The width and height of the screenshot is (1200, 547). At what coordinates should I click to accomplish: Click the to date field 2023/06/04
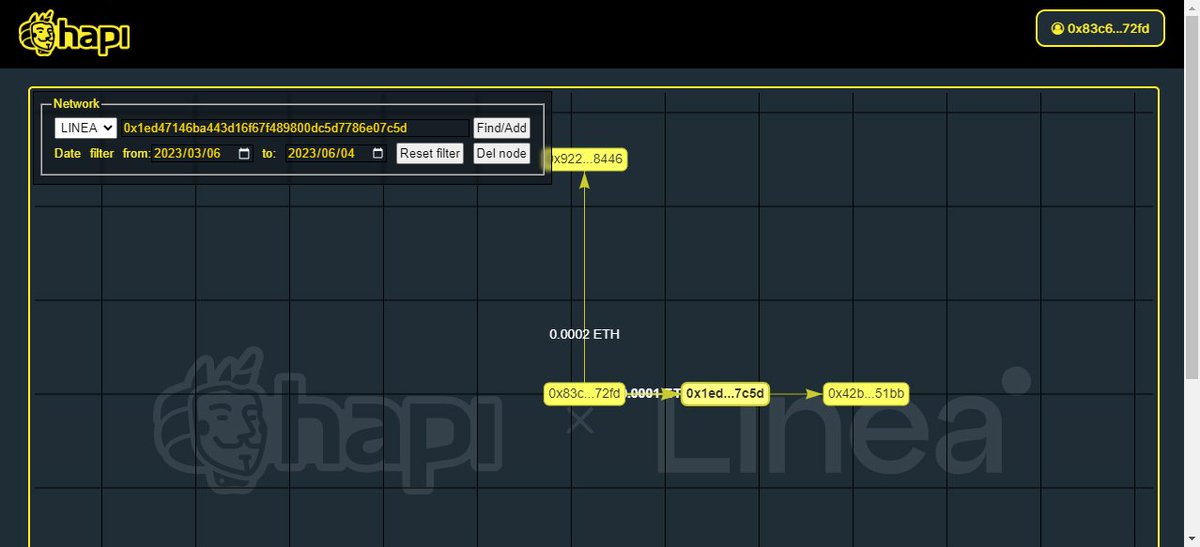336,153
